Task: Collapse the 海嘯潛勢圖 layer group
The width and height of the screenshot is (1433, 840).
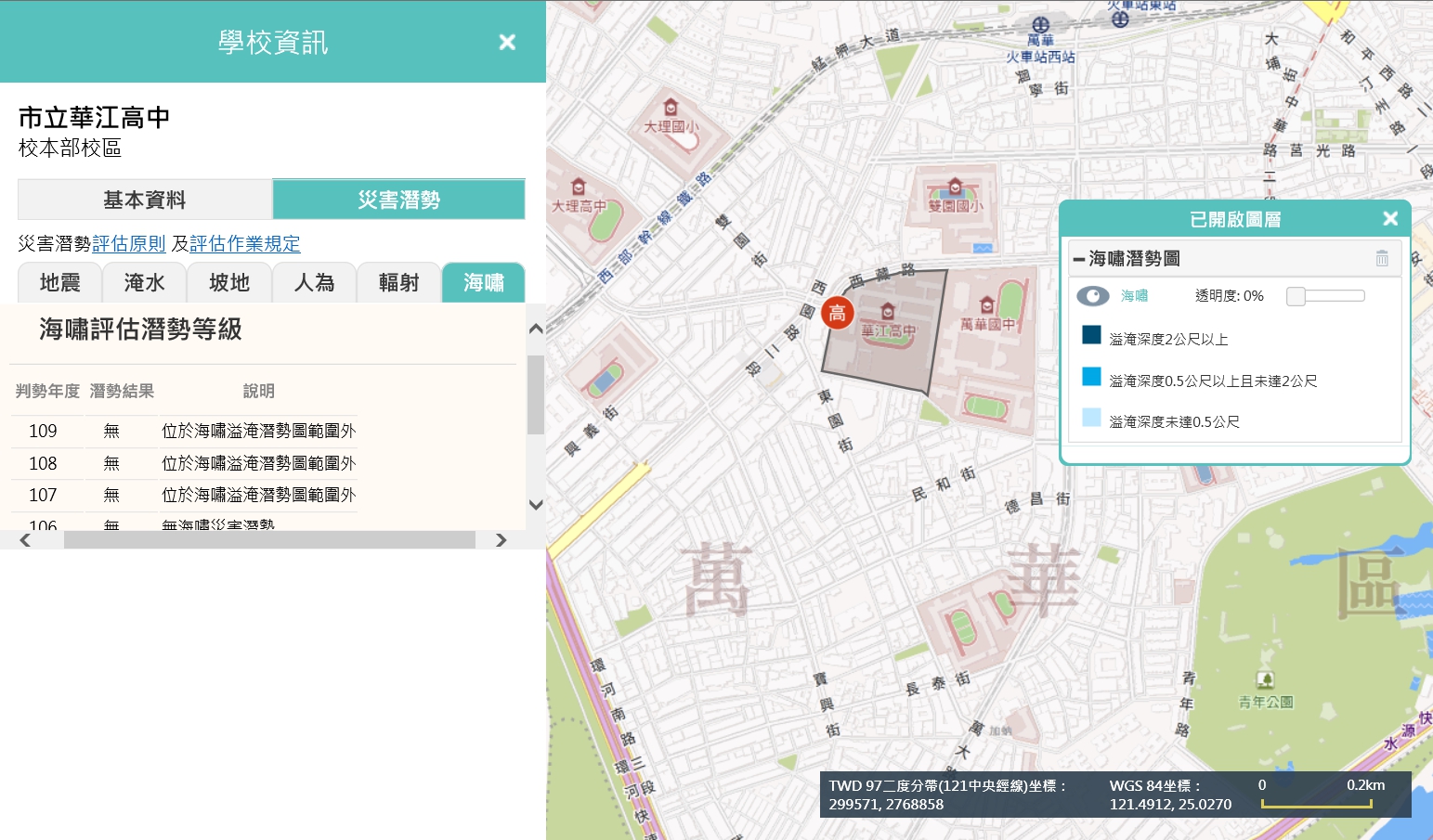Action: [x=1078, y=259]
